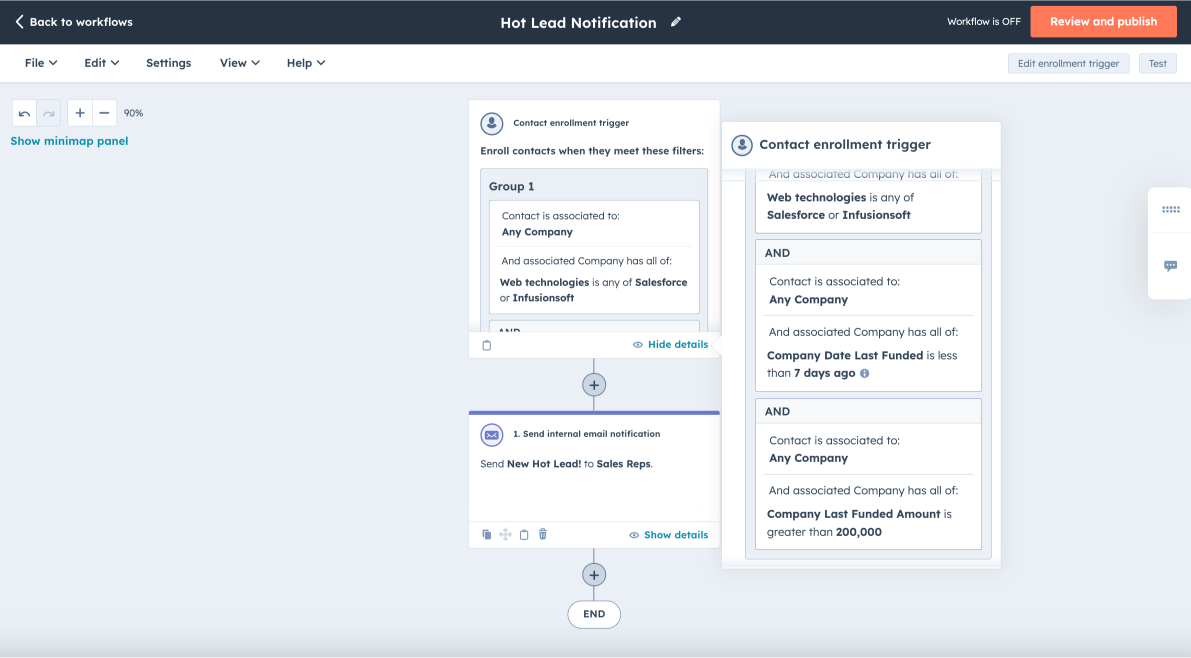Click Review and publish button
The width and height of the screenshot is (1191, 658).
[1103, 22]
